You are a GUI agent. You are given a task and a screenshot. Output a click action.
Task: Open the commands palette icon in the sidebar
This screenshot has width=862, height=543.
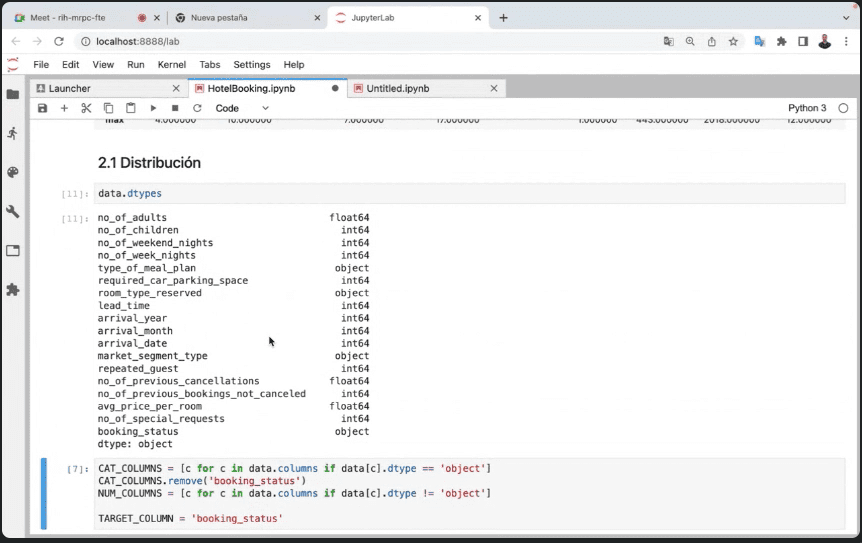click(13, 172)
